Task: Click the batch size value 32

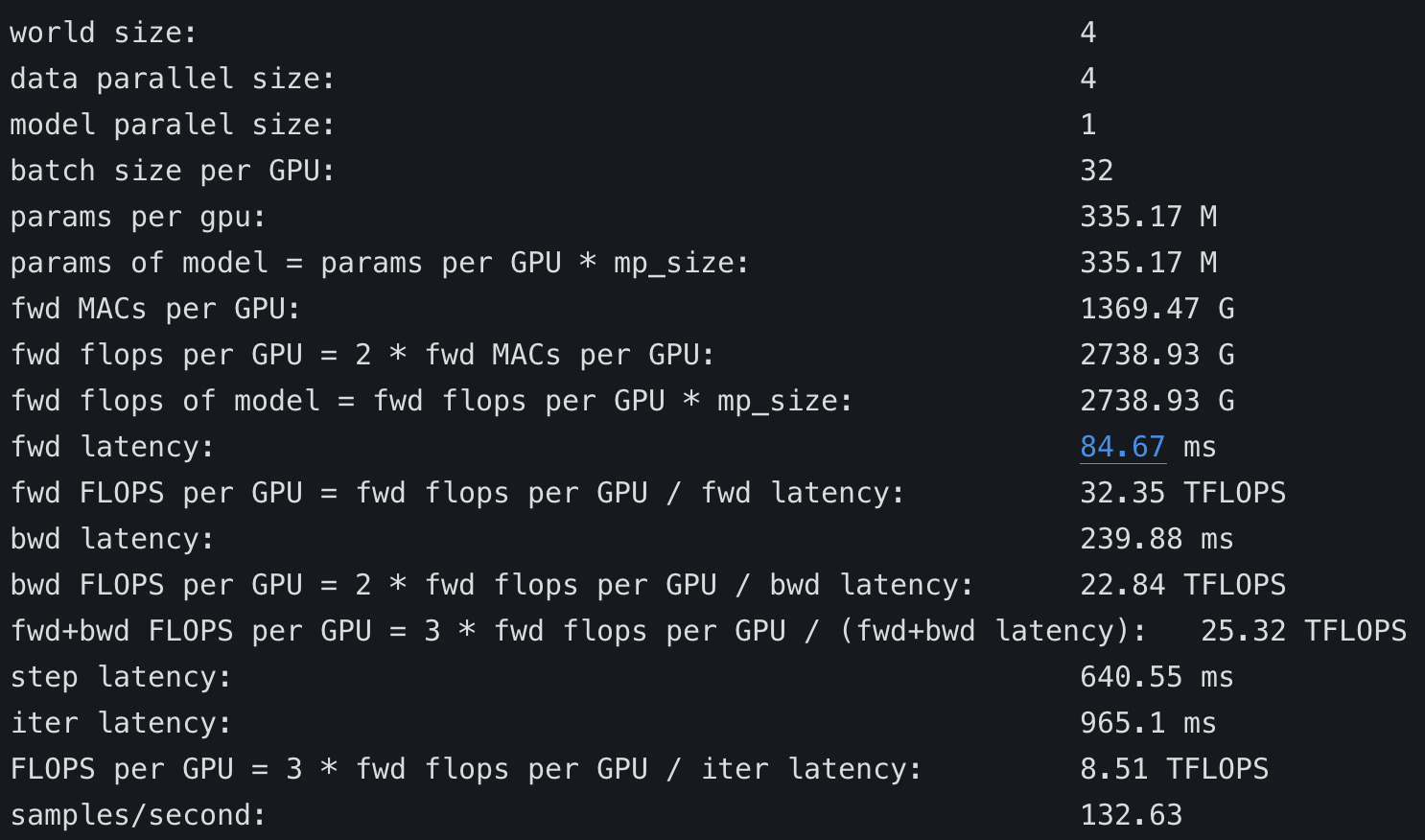Action: coord(1097,171)
